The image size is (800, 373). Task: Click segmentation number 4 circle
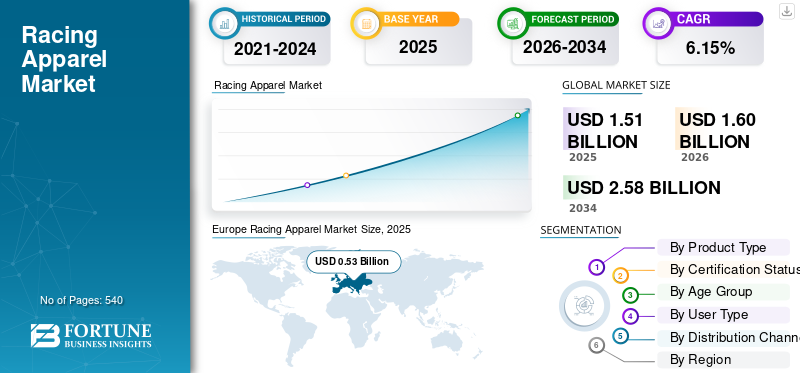[631, 316]
